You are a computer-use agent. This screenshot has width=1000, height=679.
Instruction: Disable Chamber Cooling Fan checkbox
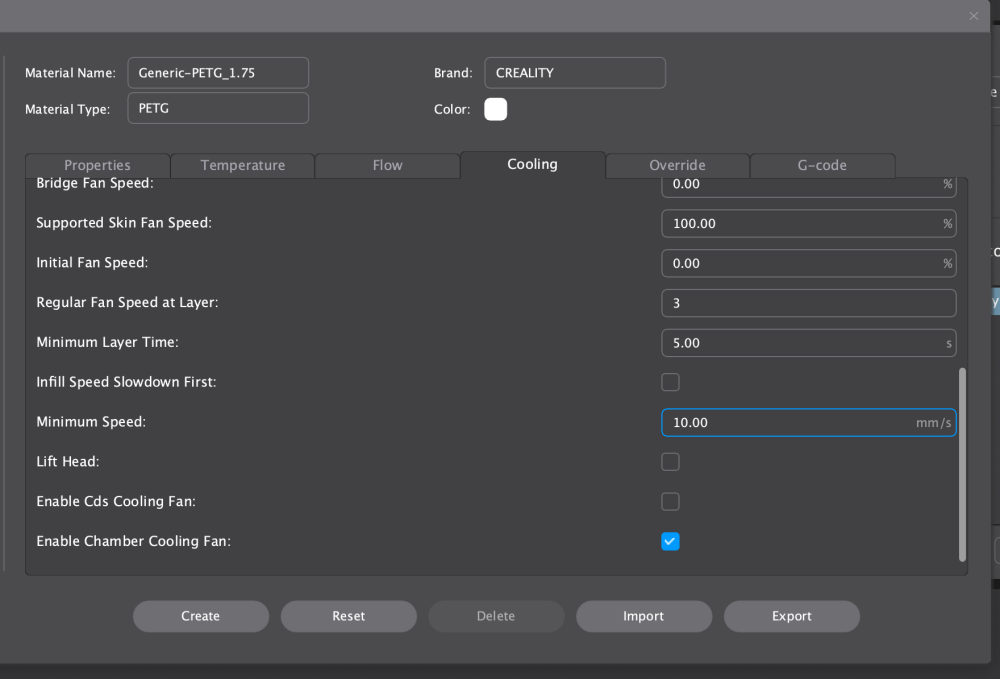coord(670,541)
